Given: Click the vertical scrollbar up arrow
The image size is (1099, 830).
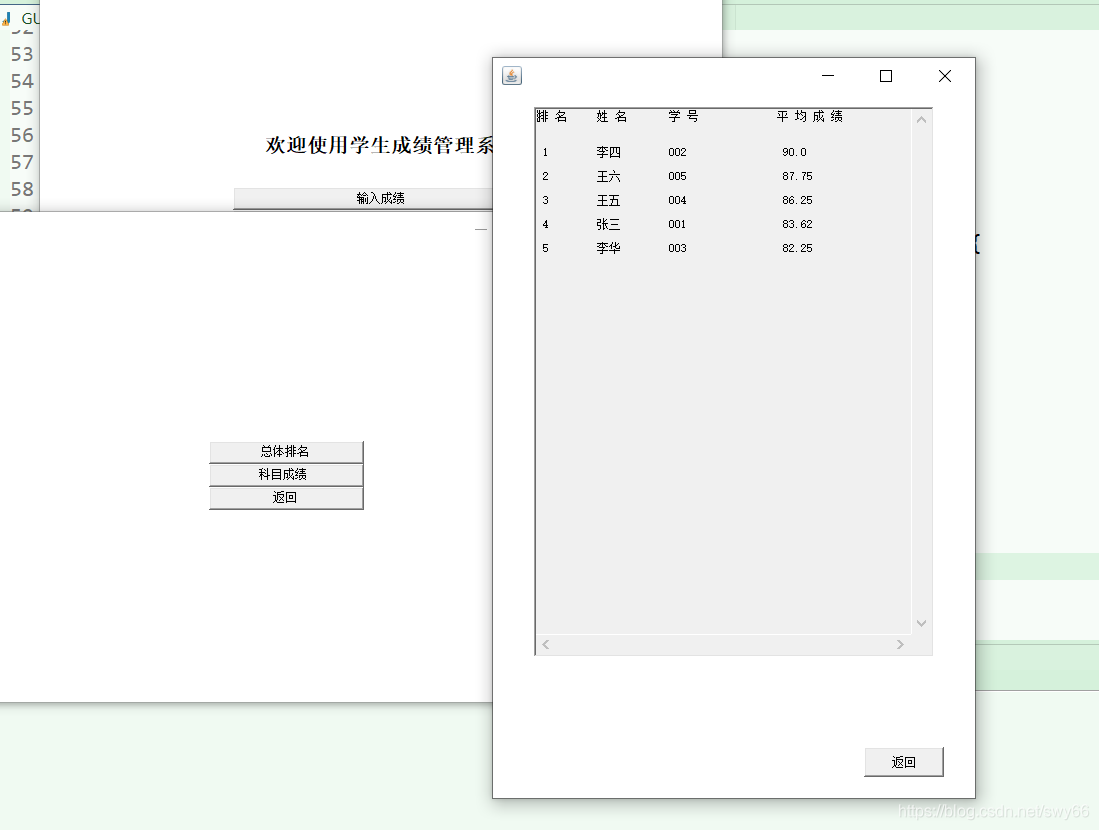Looking at the screenshot, I should click(x=922, y=120).
